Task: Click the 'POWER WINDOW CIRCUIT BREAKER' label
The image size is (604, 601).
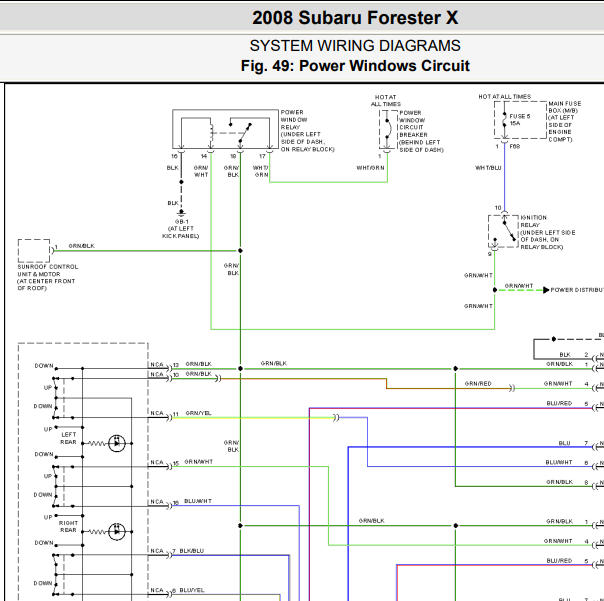Action: click(x=421, y=131)
